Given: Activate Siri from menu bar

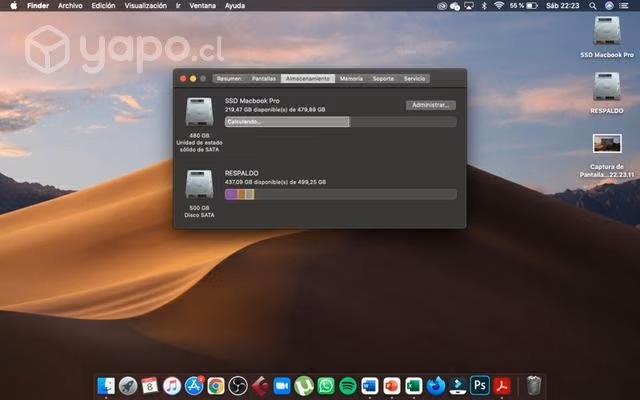Looking at the screenshot, I should (609, 6).
